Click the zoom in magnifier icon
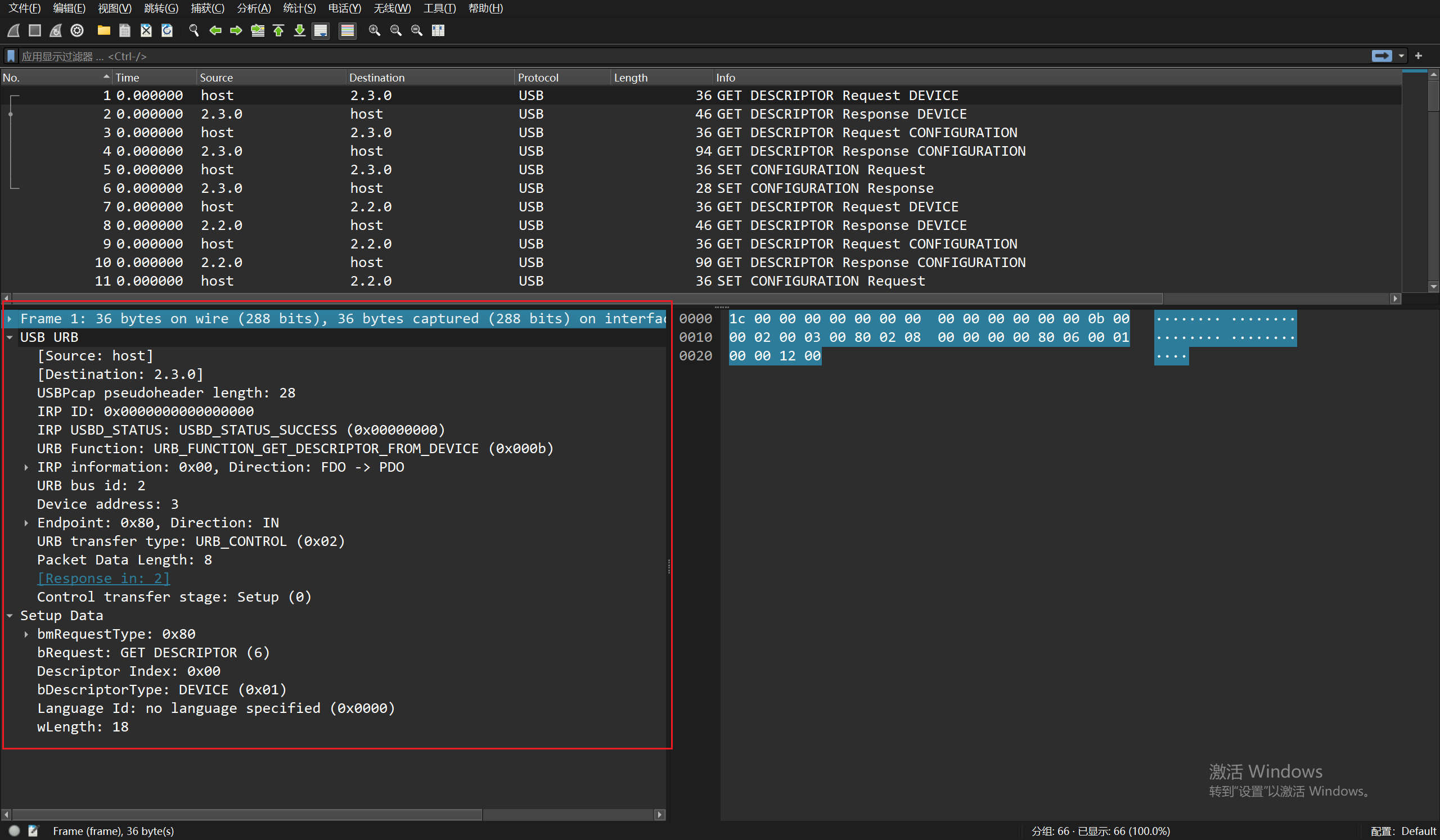Image resolution: width=1440 pixels, height=840 pixels. [374, 30]
